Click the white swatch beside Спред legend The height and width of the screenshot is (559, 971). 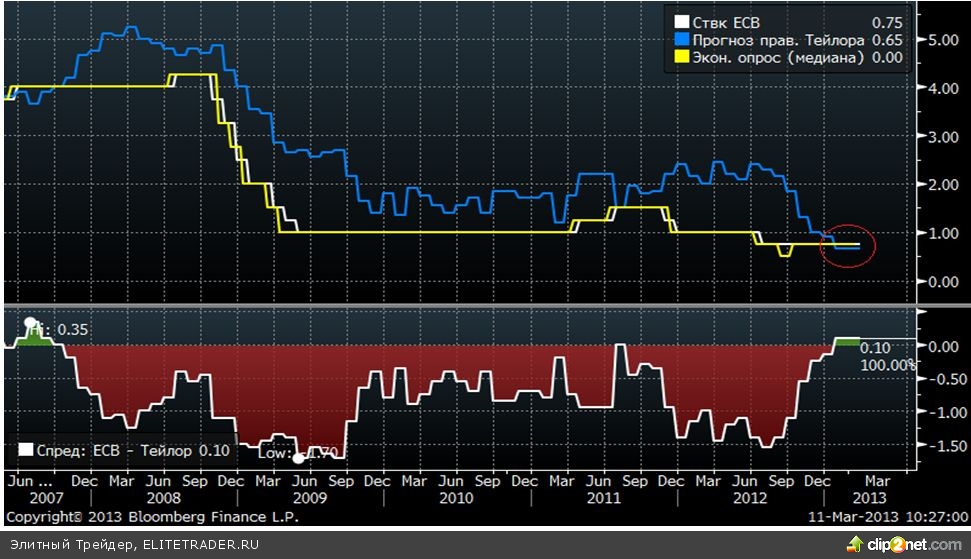click(x=25, y=451)
